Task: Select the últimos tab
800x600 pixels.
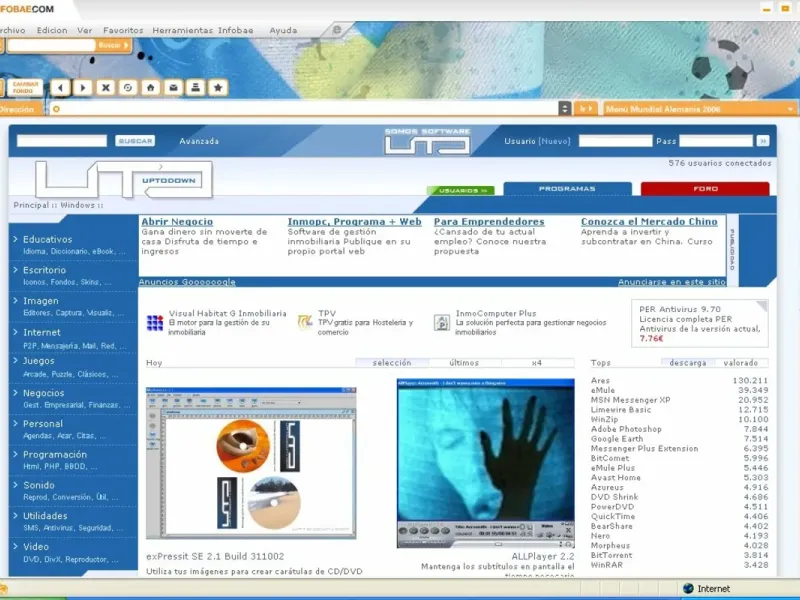Action: [464, 363]
